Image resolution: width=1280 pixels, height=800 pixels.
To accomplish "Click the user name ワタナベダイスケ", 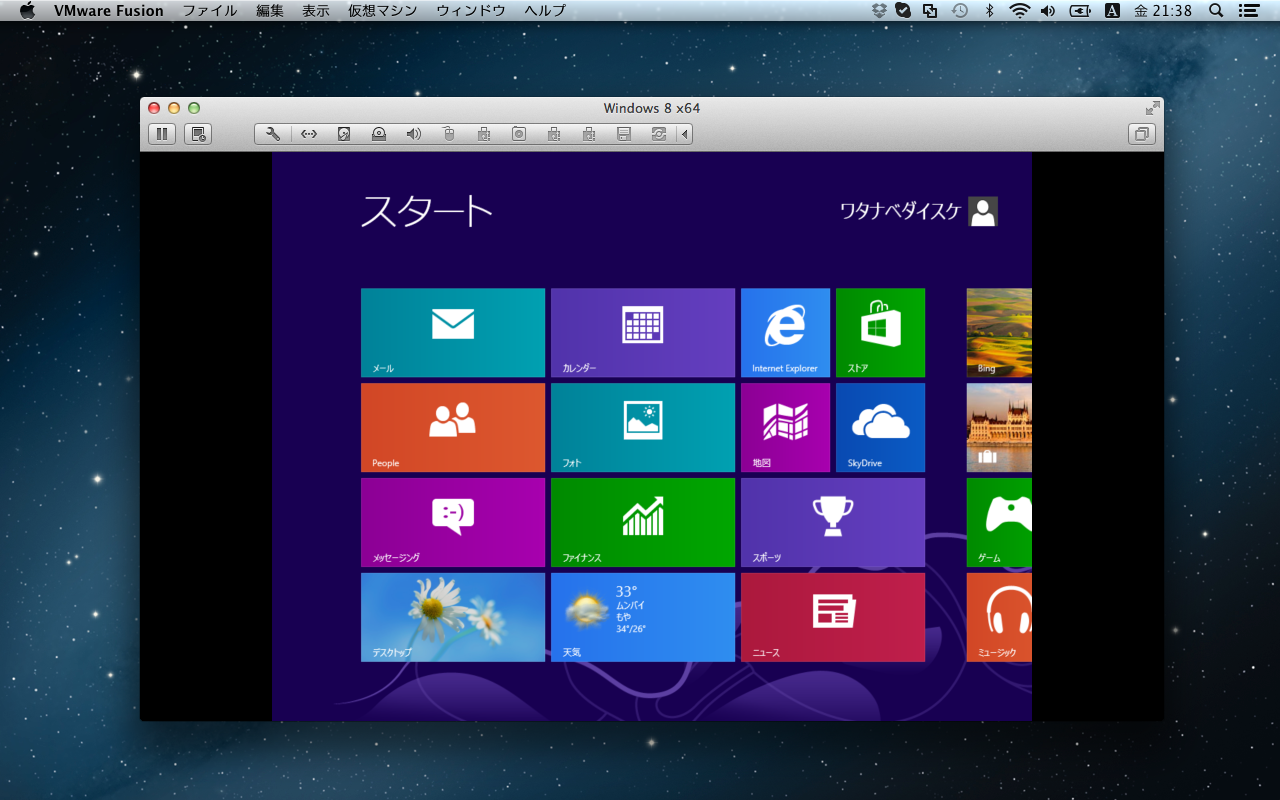I will pyautogui.click(x=900, y=211).
